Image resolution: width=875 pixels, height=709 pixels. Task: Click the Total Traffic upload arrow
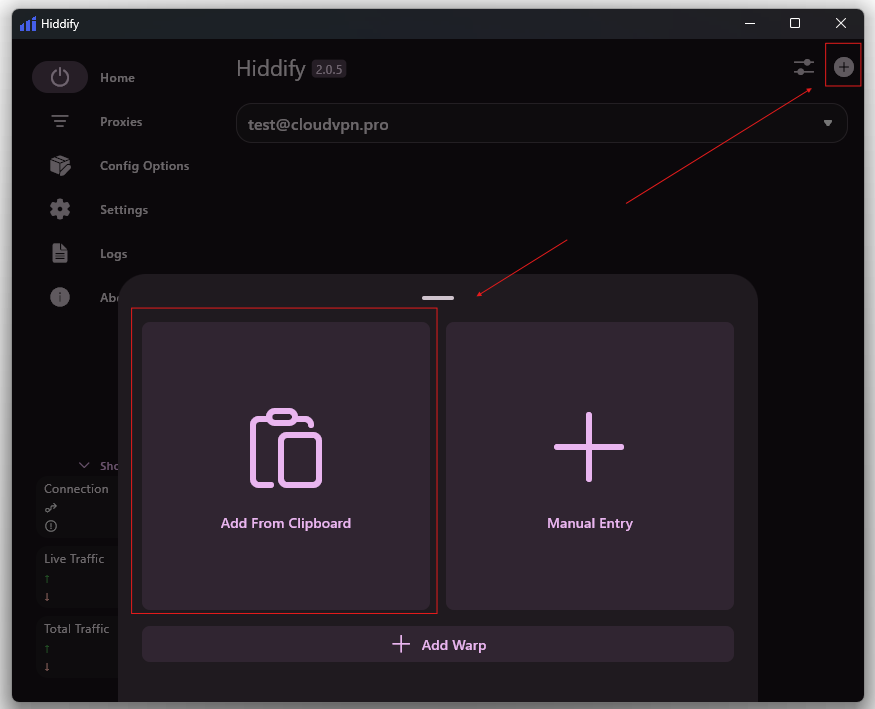pos(47,649)
